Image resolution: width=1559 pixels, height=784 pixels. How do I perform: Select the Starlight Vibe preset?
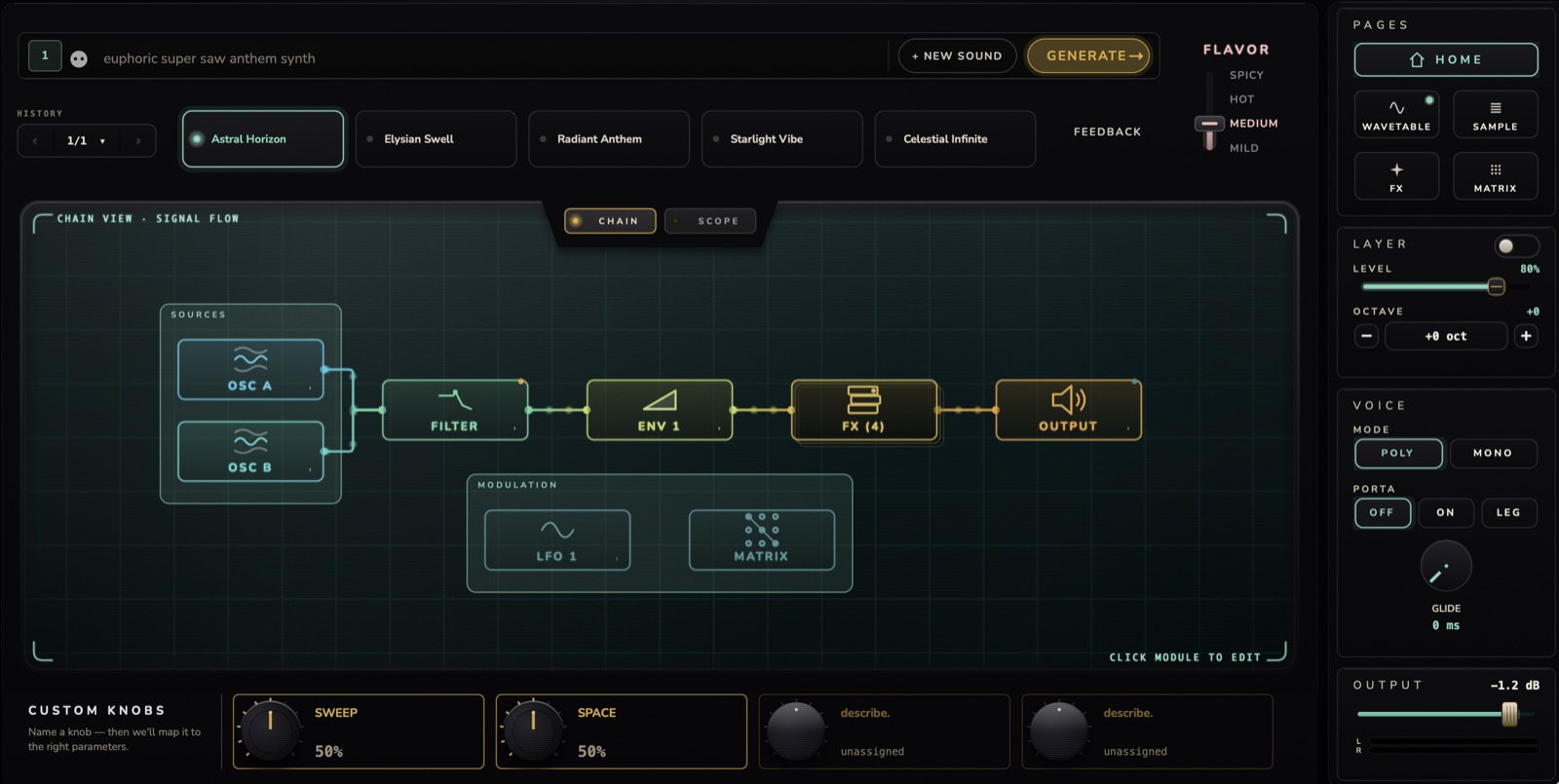pyautogui.click(x=781, y=139)
